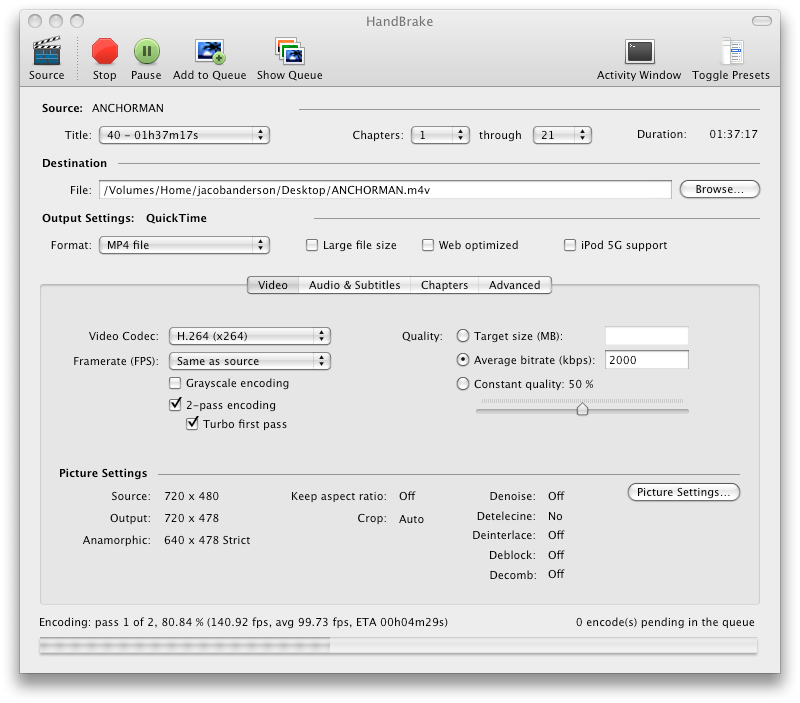Open ending chapter dropdown showing 21

[562, 135]
